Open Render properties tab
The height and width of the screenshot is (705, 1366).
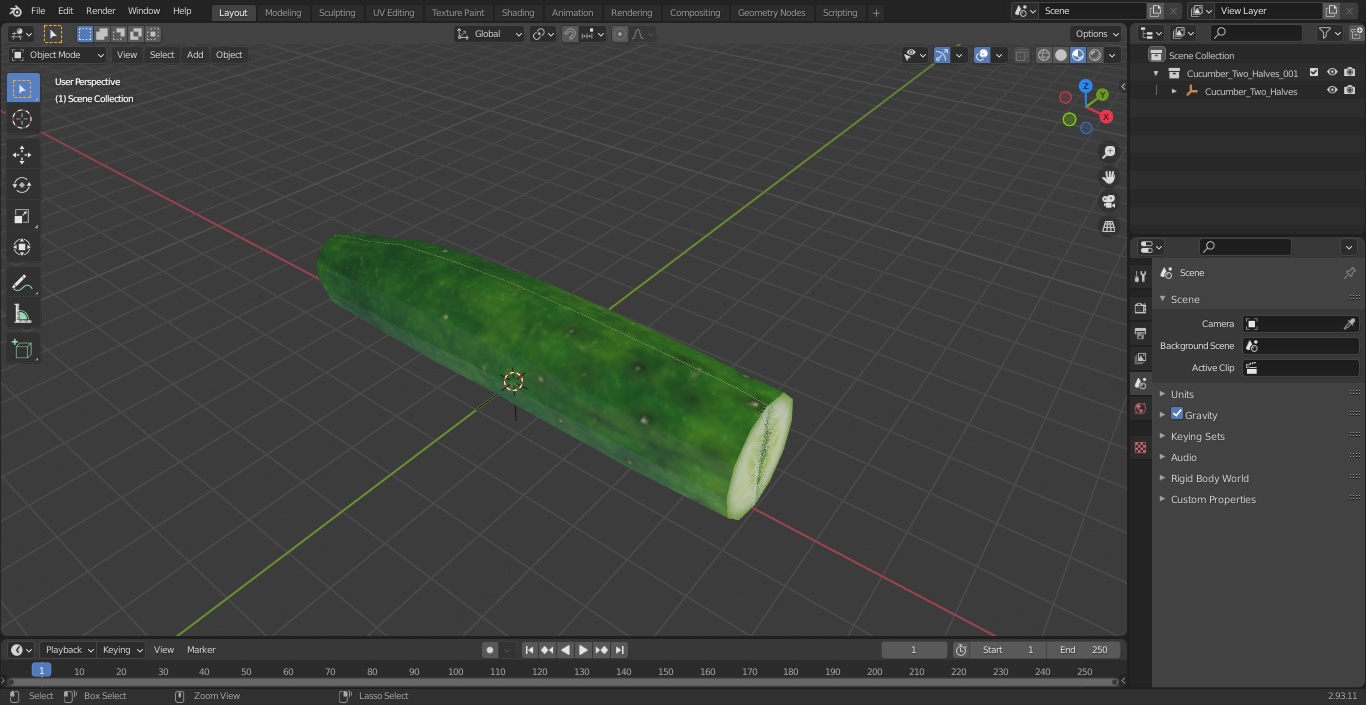1140,308
